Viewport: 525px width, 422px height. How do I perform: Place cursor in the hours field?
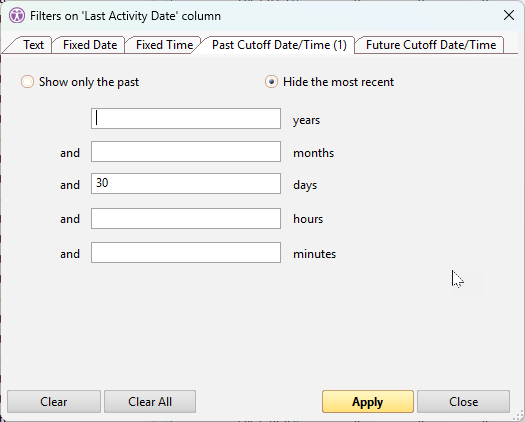pyautogui.click(x=186, y=219)
